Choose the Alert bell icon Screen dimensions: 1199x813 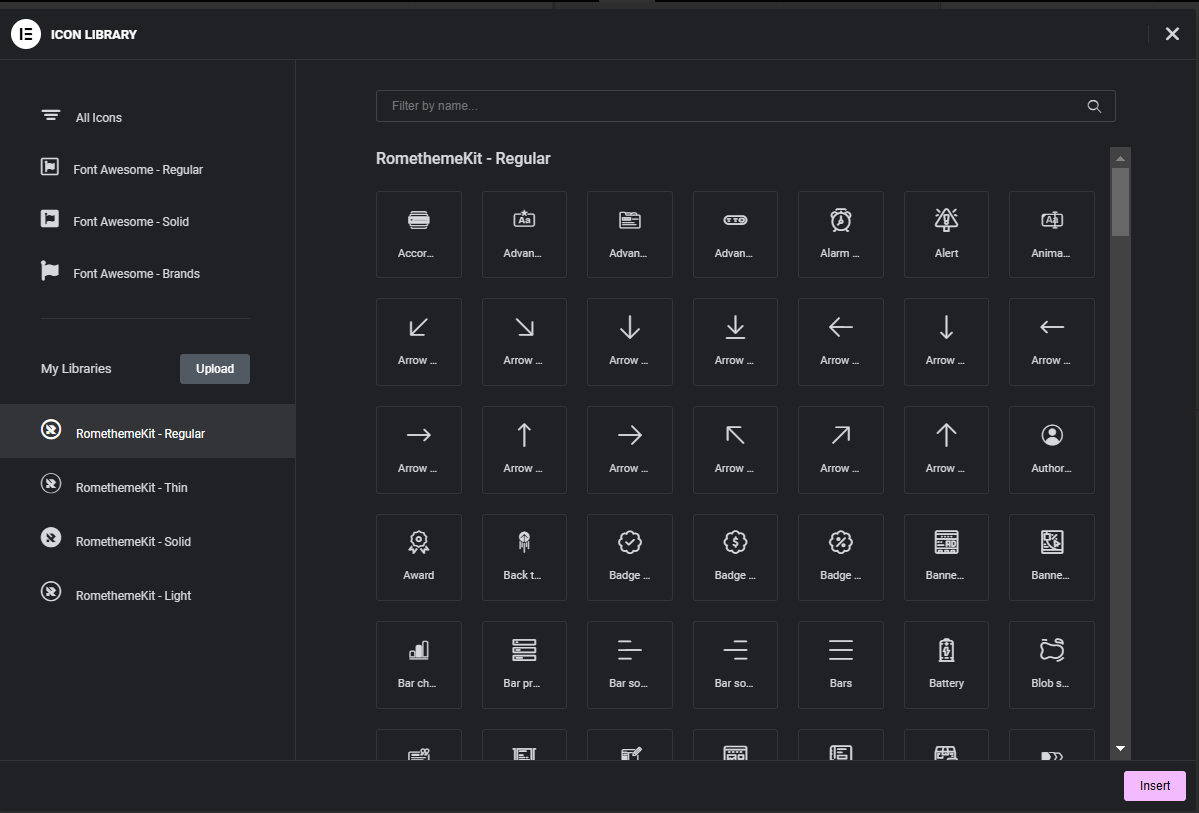coord(946,234)
